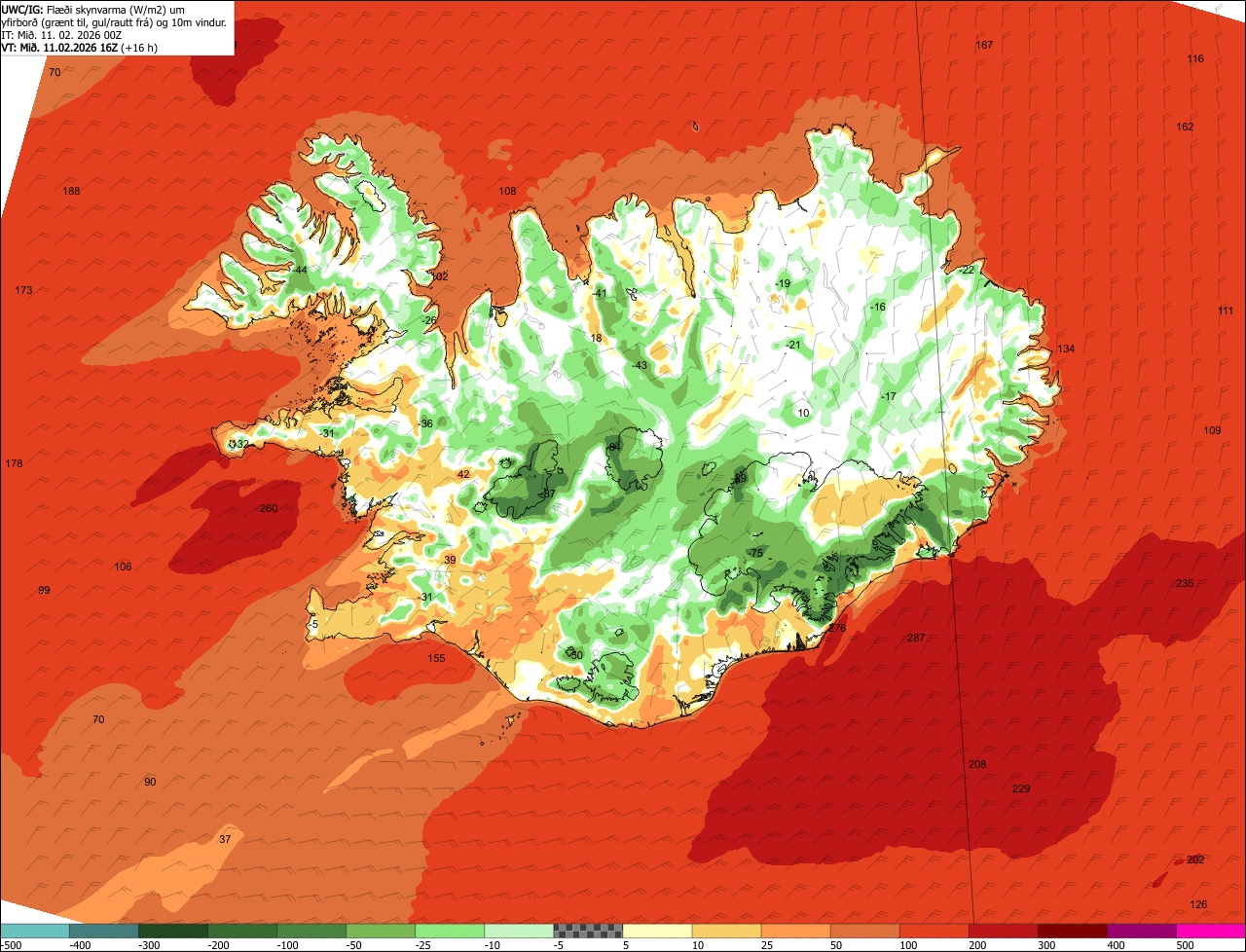
Task: Click the flux value 36 on the map
Action: click(426, 424)
